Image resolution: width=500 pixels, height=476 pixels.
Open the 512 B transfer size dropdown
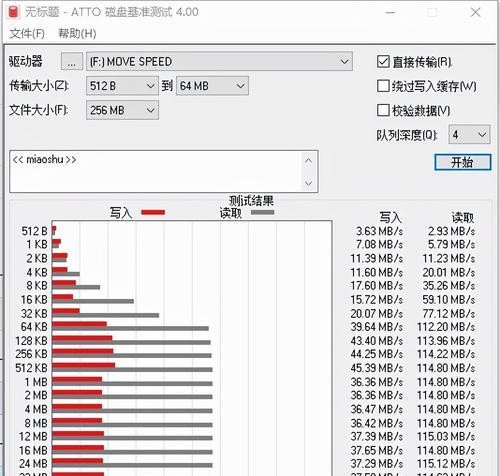click(x=122, y=86)
